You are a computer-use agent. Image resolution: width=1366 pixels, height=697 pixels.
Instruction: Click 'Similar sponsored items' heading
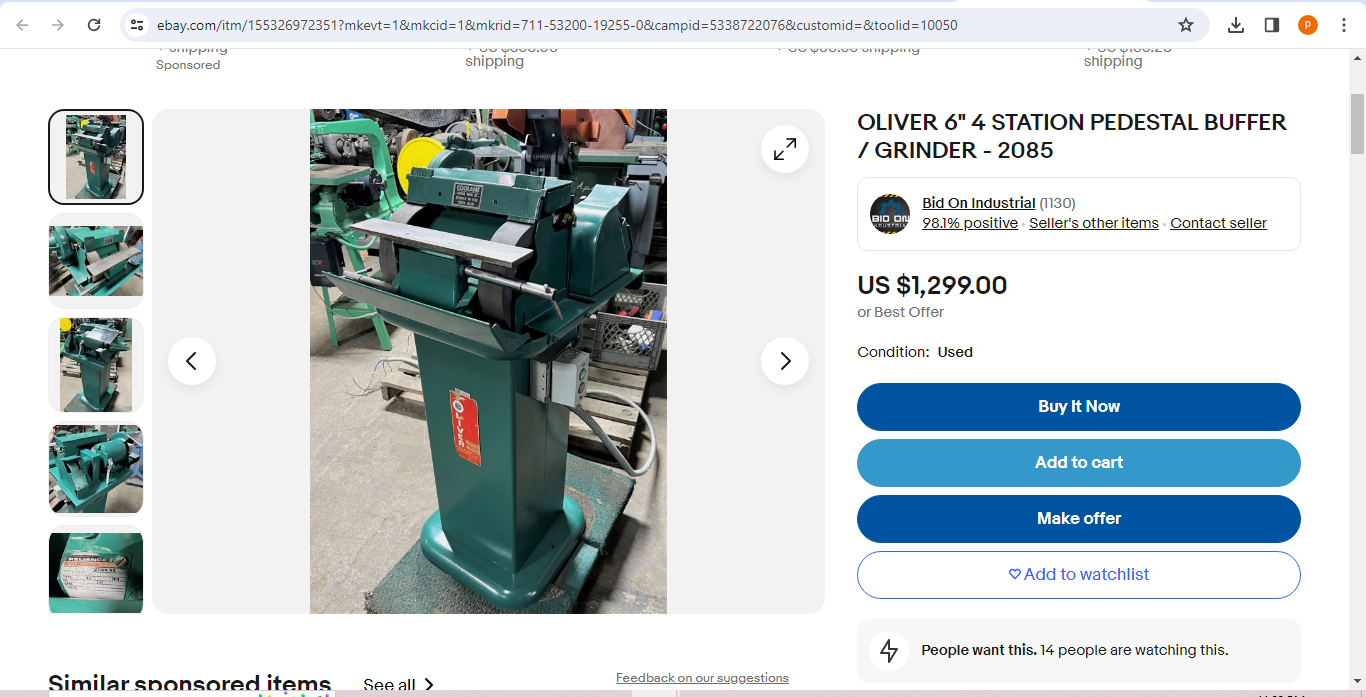189,685
